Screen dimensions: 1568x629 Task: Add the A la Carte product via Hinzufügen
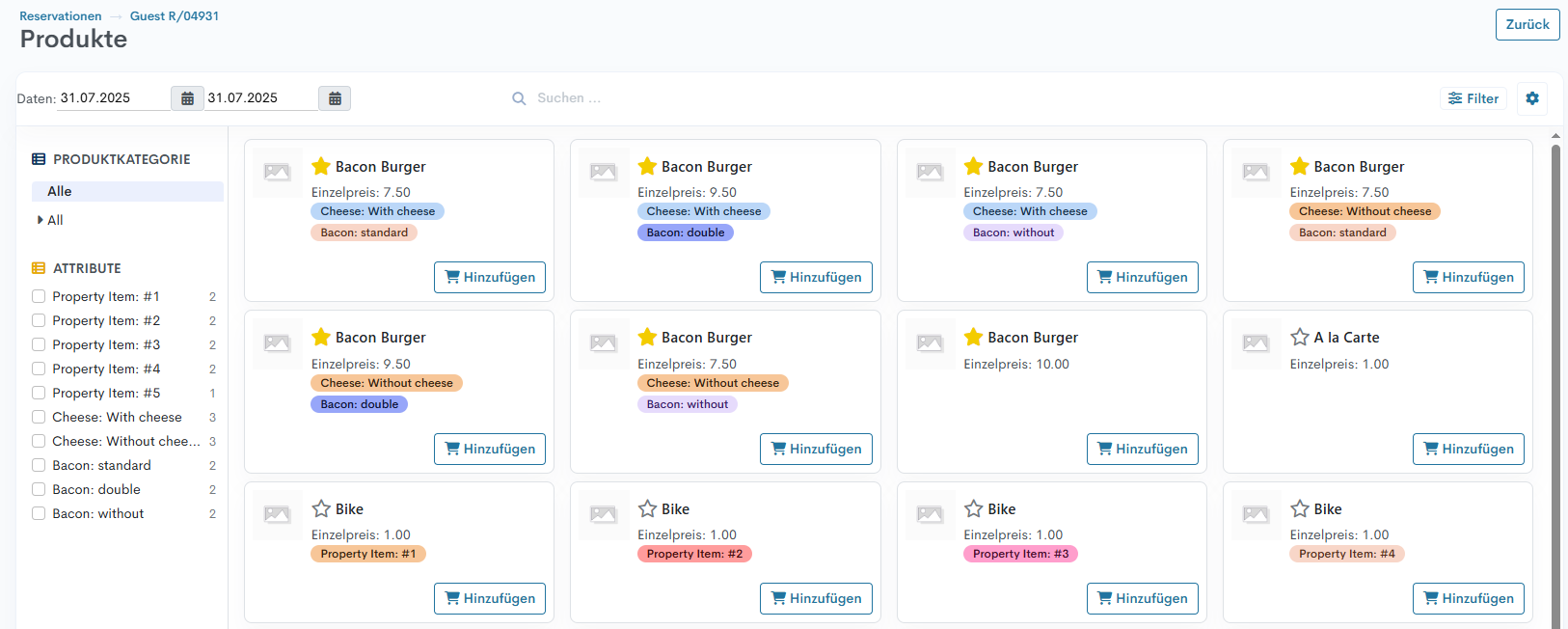pos(1468,450)
